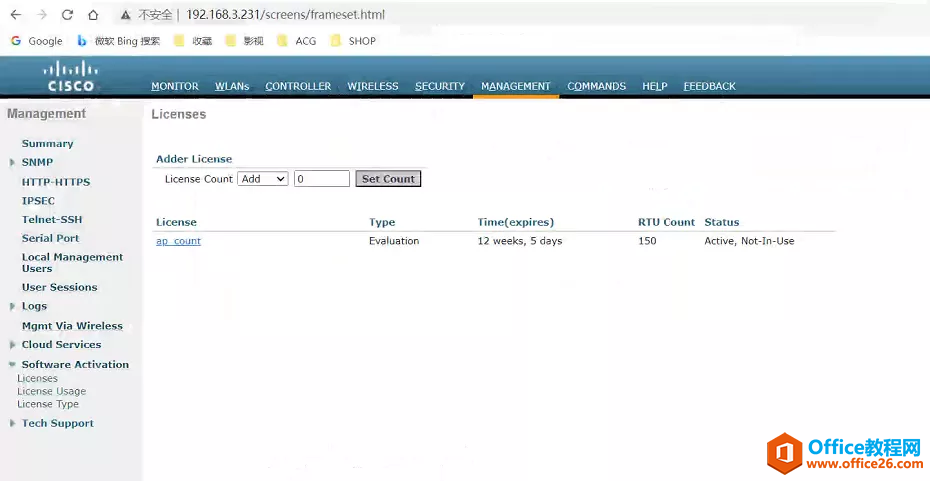Open the 收藏 bookmark folder
930x481 pixels.
(x=193, y=41)
